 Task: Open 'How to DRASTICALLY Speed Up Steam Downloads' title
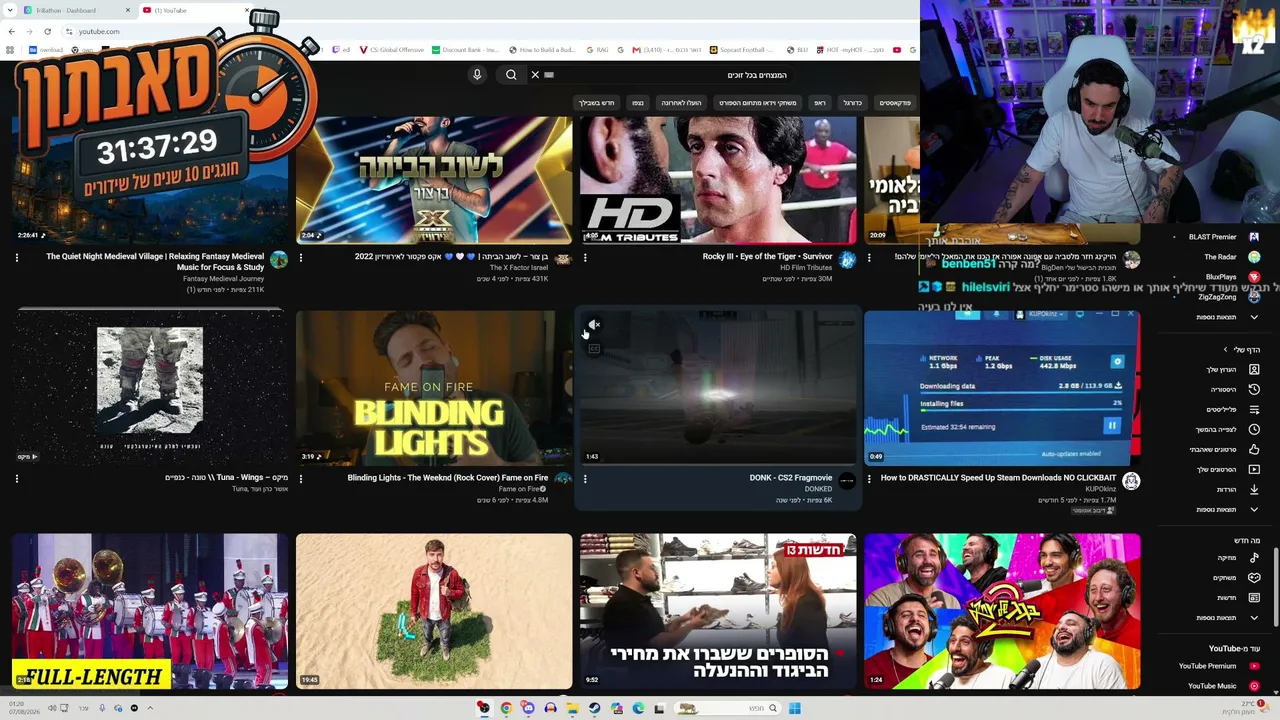pos(998,478)
